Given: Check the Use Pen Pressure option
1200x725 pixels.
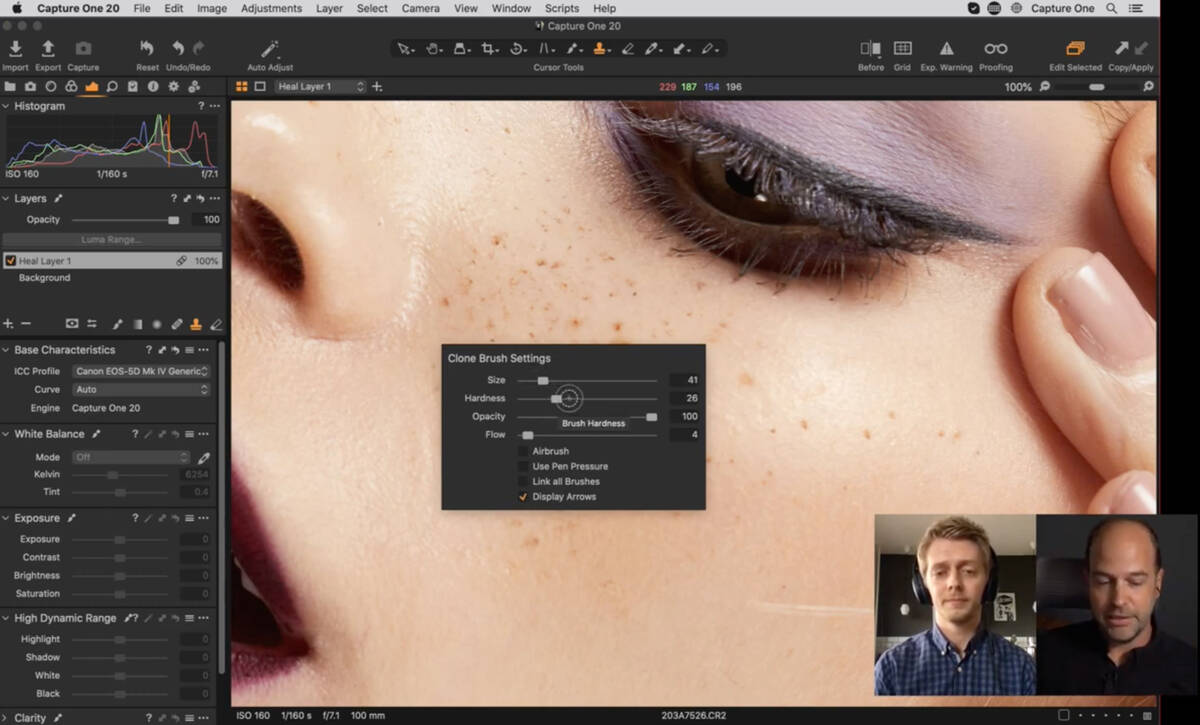Looking at the screenshot, I should click(523, 467).
